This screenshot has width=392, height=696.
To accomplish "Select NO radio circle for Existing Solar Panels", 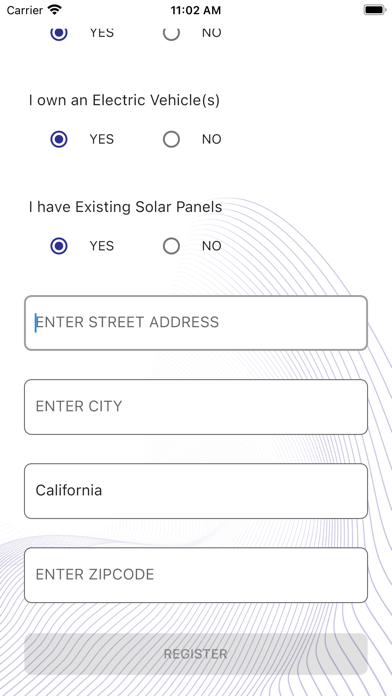I will click(171, 246).
